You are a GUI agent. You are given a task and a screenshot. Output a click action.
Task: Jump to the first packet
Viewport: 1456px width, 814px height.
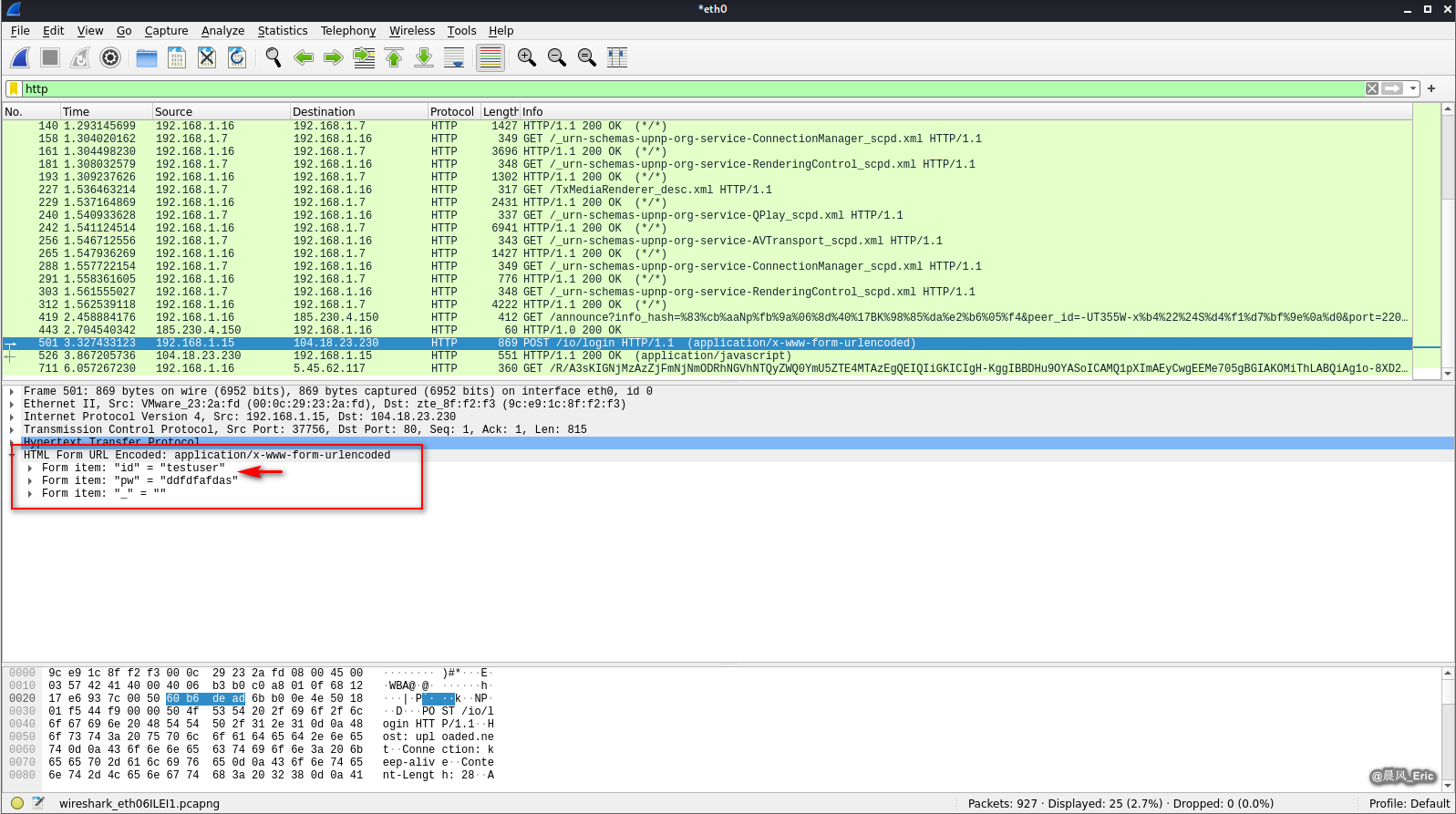point(394,57)
